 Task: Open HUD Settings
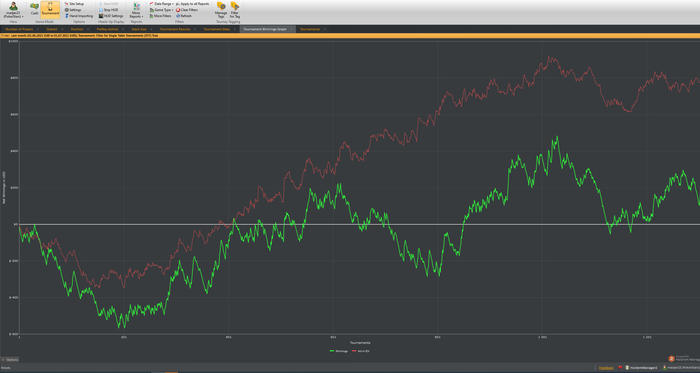pyautogui.click(x=111, y=16)
